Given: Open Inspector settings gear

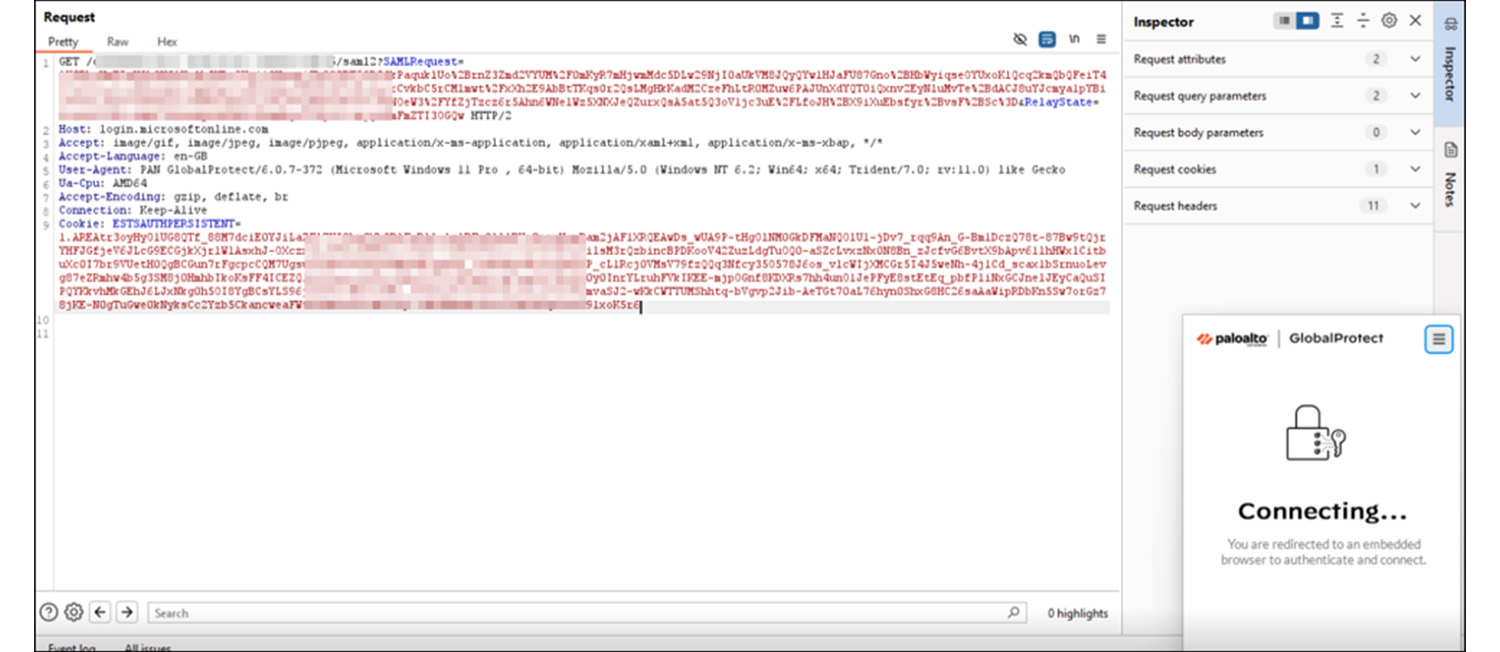Looking at the screenshot, I should tap(1389, 21).
